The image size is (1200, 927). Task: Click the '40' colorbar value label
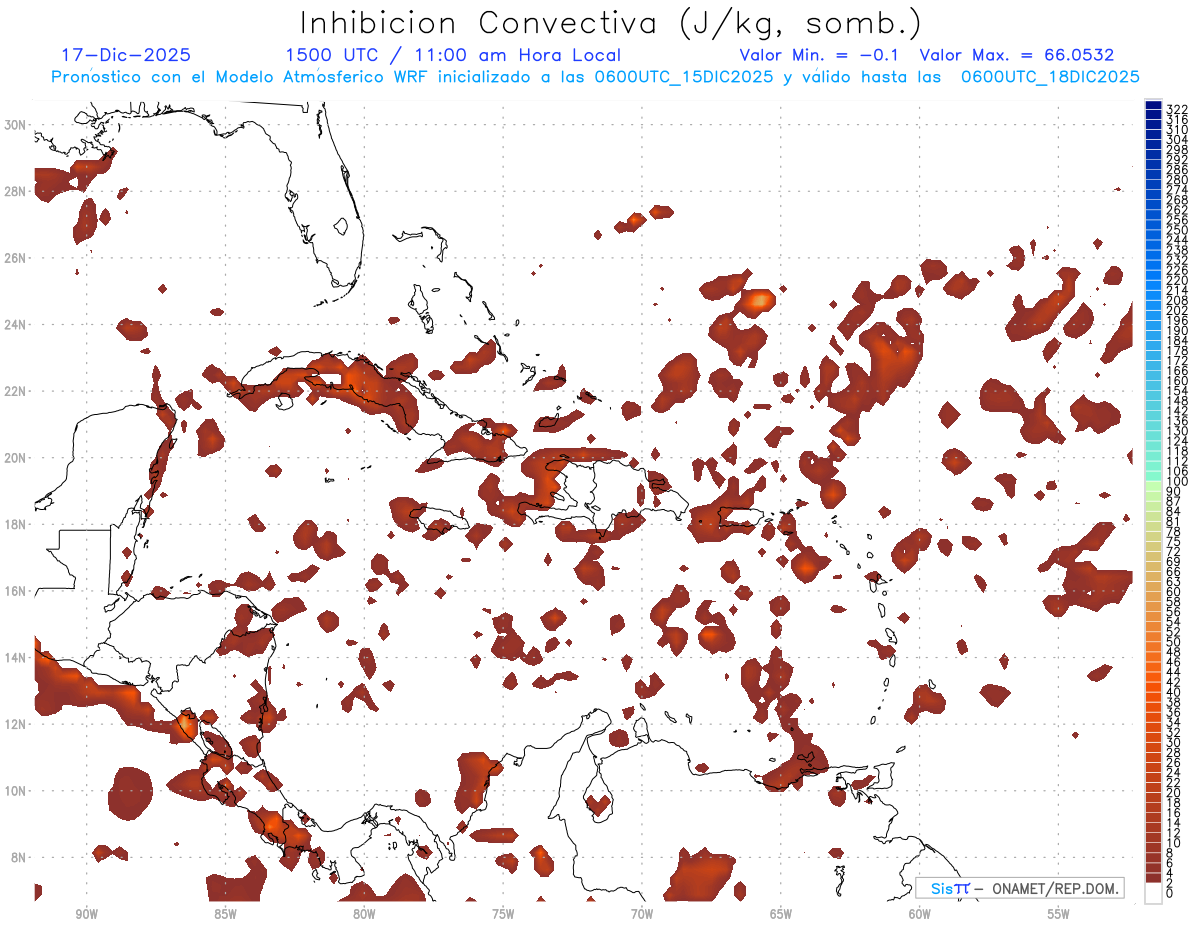click(1174, 692)
